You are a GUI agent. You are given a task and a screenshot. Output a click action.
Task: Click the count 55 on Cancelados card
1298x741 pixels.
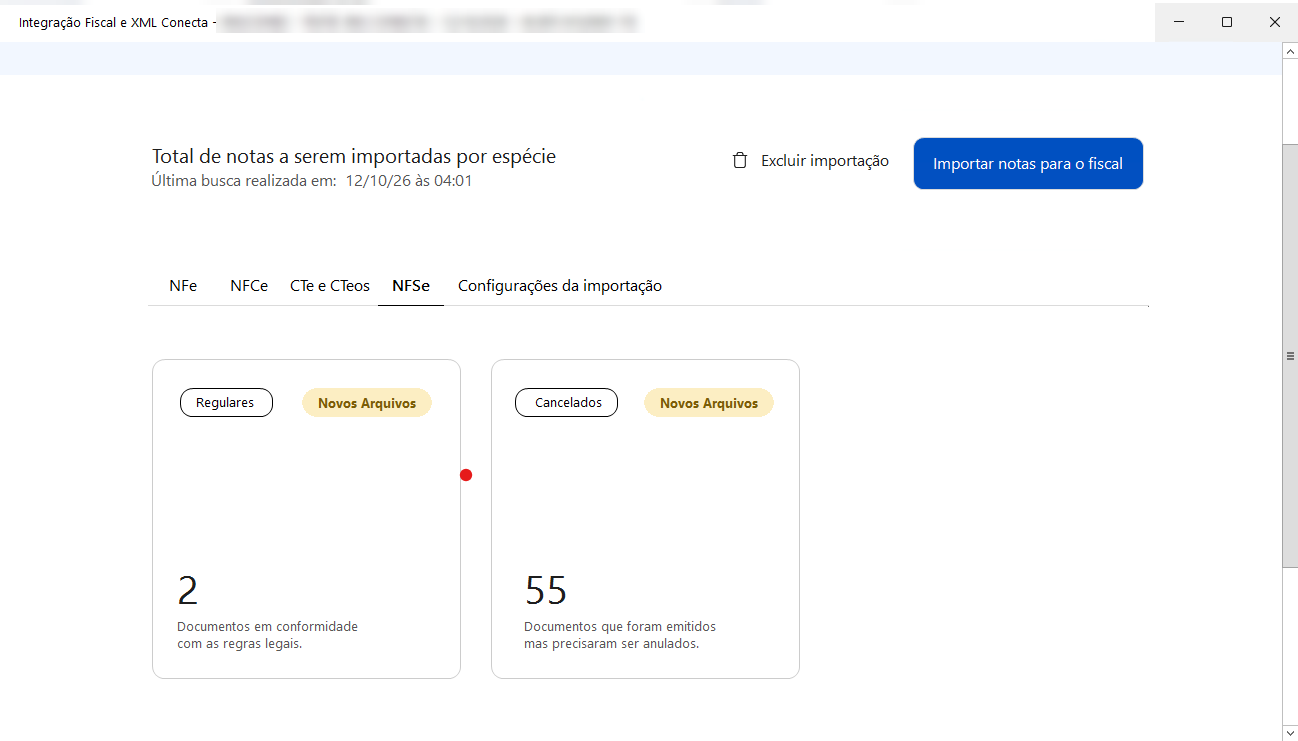click(546, 590)
